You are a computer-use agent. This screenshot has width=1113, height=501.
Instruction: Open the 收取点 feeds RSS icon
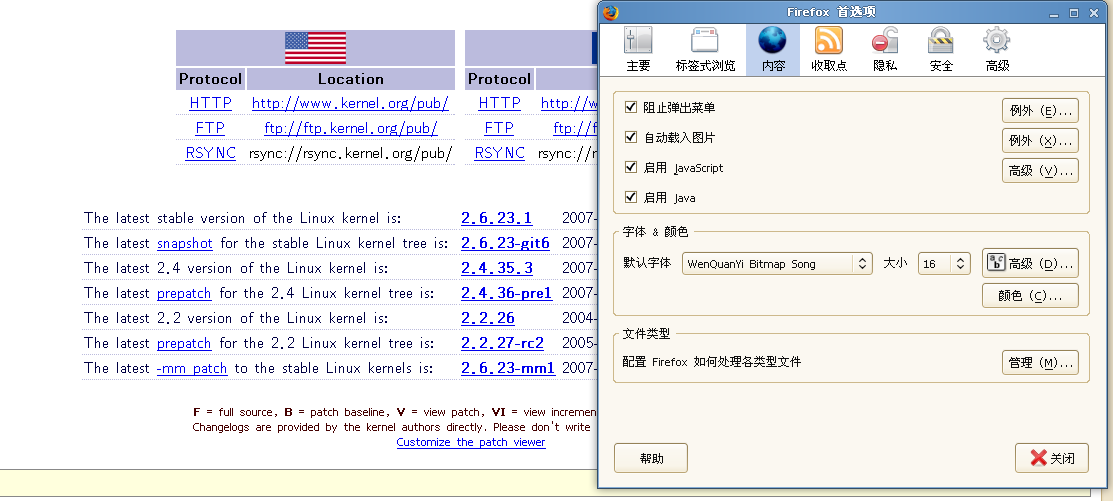pos(828,50)
